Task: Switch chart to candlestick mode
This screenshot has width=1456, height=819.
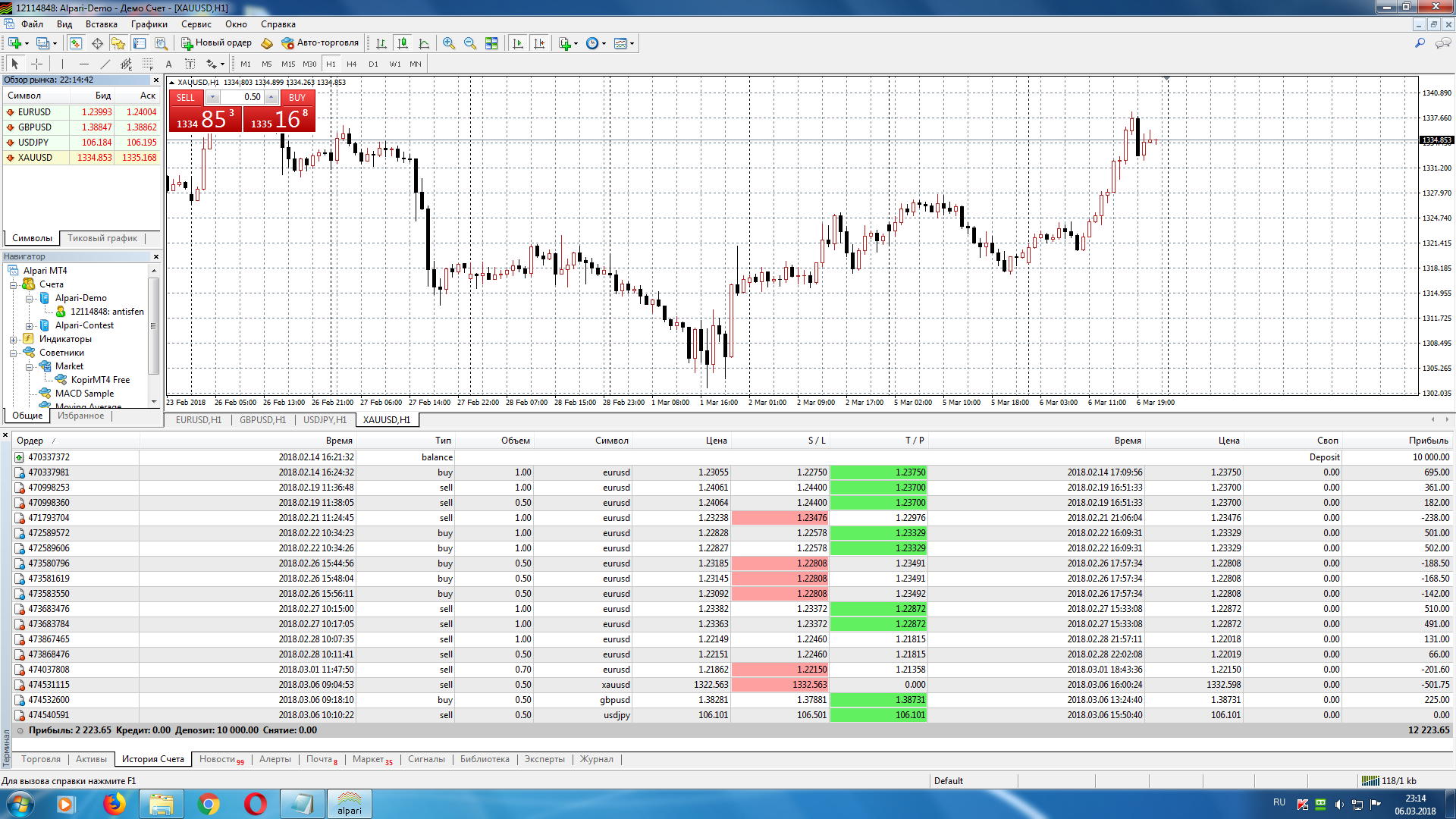Action: (x=403, y=43)
